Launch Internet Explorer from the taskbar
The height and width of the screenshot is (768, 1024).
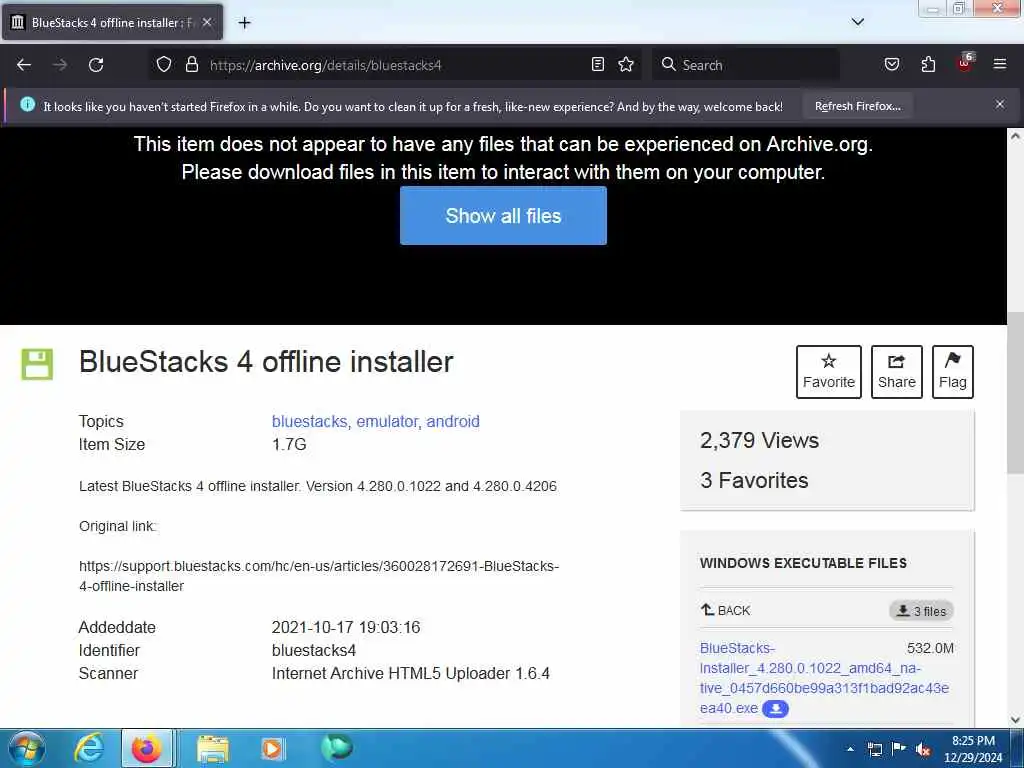click(x=89, y=748)
